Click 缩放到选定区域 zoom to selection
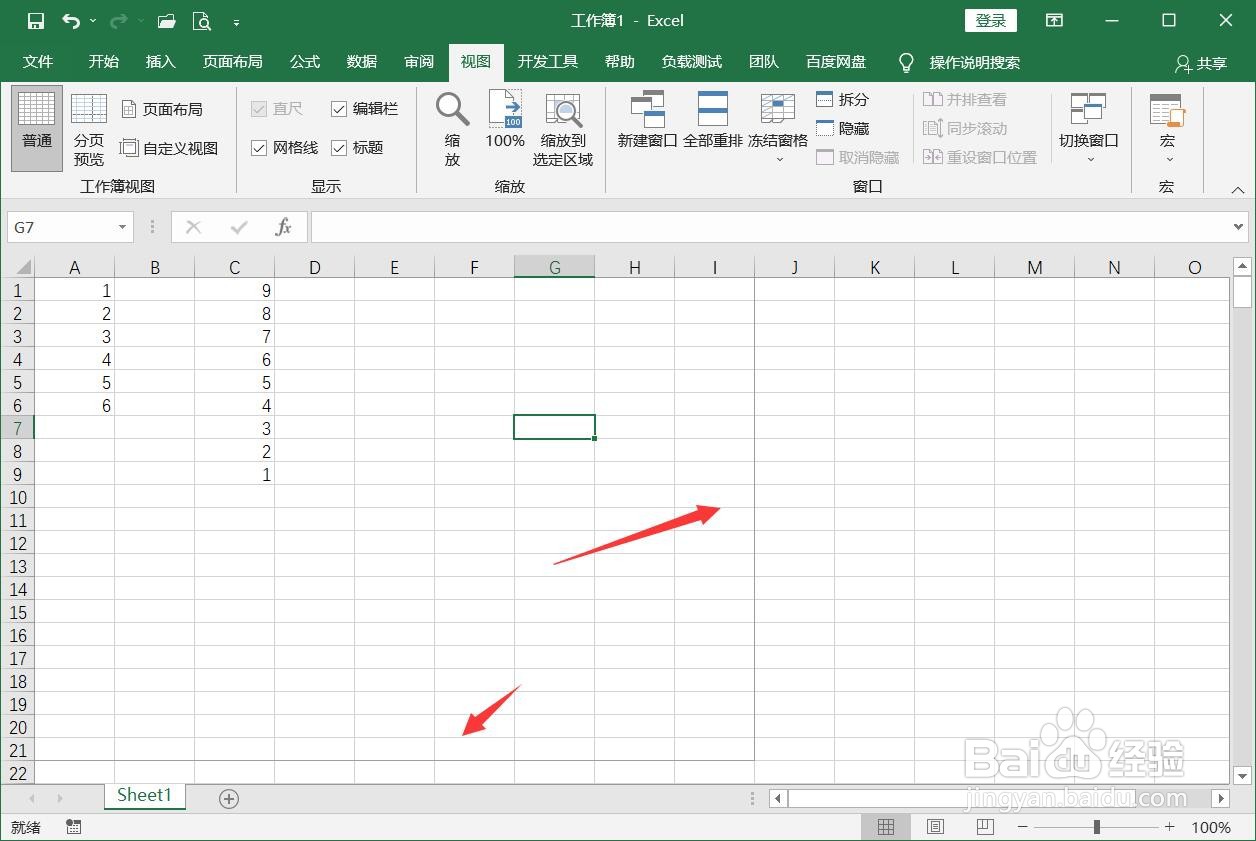 (x=563, y=128)
